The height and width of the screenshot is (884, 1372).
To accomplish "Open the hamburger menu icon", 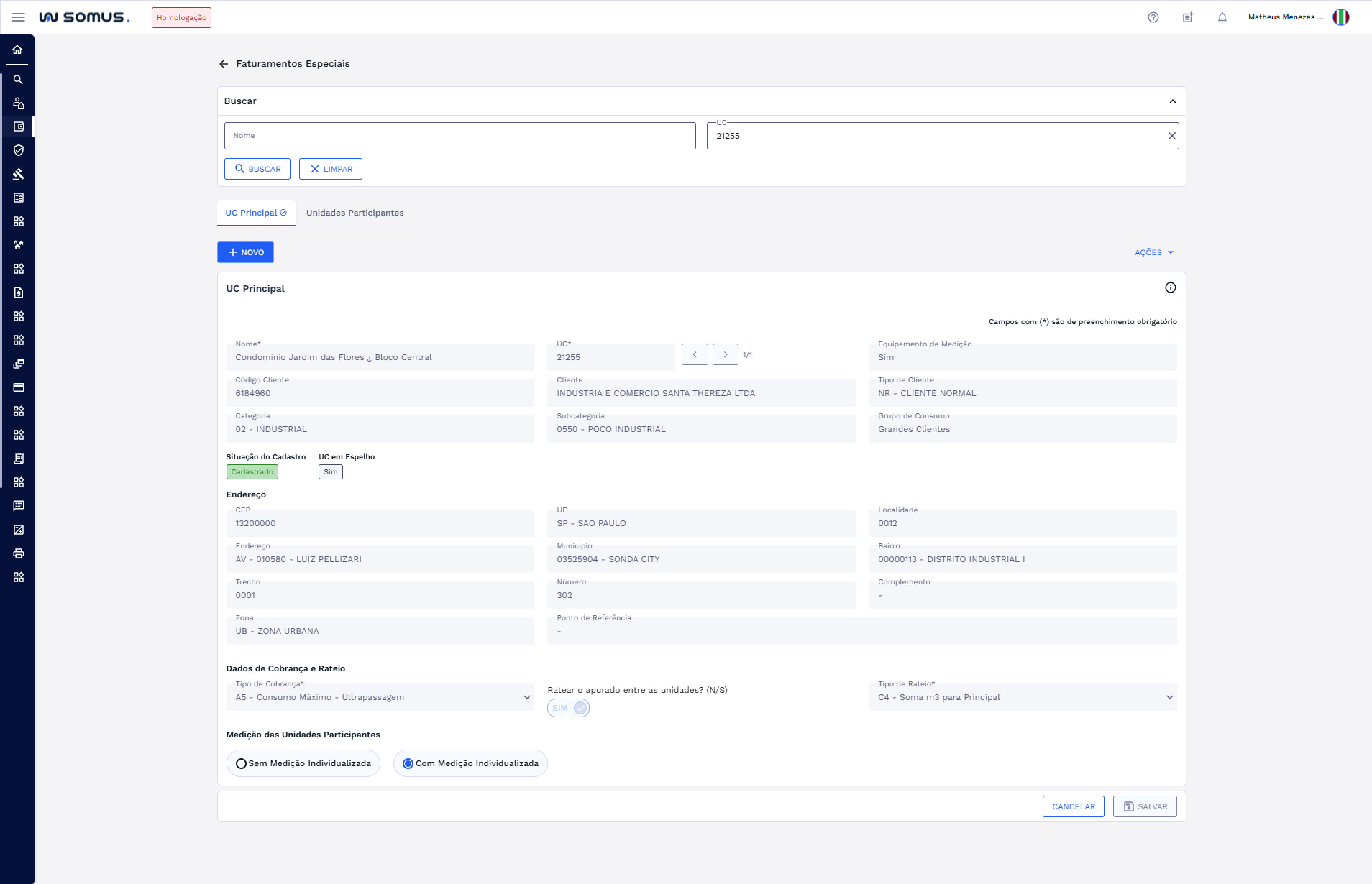I will click(18, 17).
